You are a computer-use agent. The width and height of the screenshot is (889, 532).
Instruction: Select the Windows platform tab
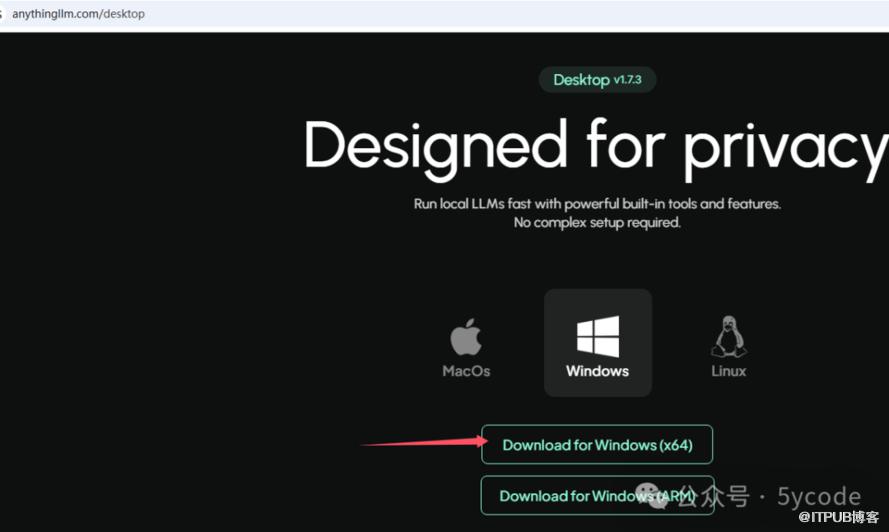click(x=598, y=343)
